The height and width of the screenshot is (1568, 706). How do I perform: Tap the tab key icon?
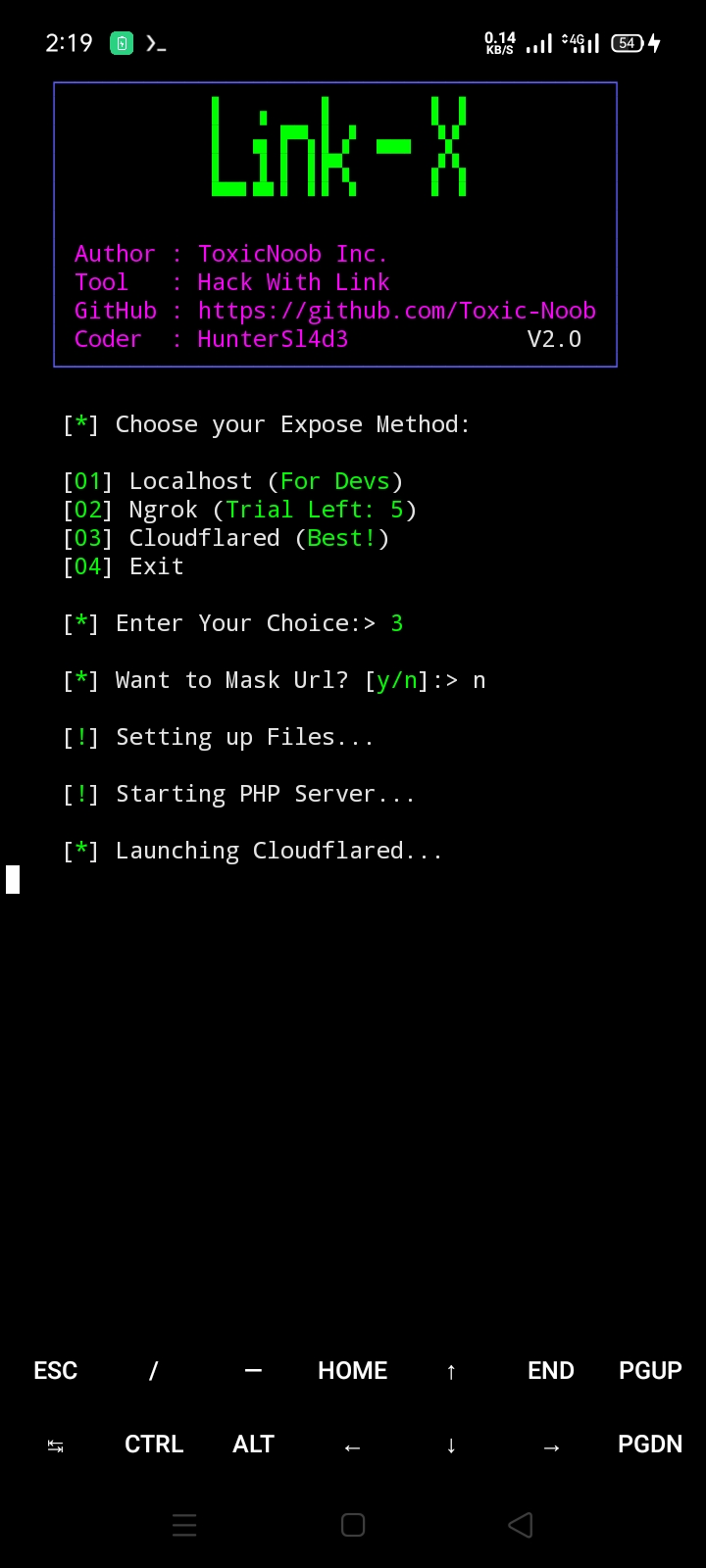pos(56,1445)
